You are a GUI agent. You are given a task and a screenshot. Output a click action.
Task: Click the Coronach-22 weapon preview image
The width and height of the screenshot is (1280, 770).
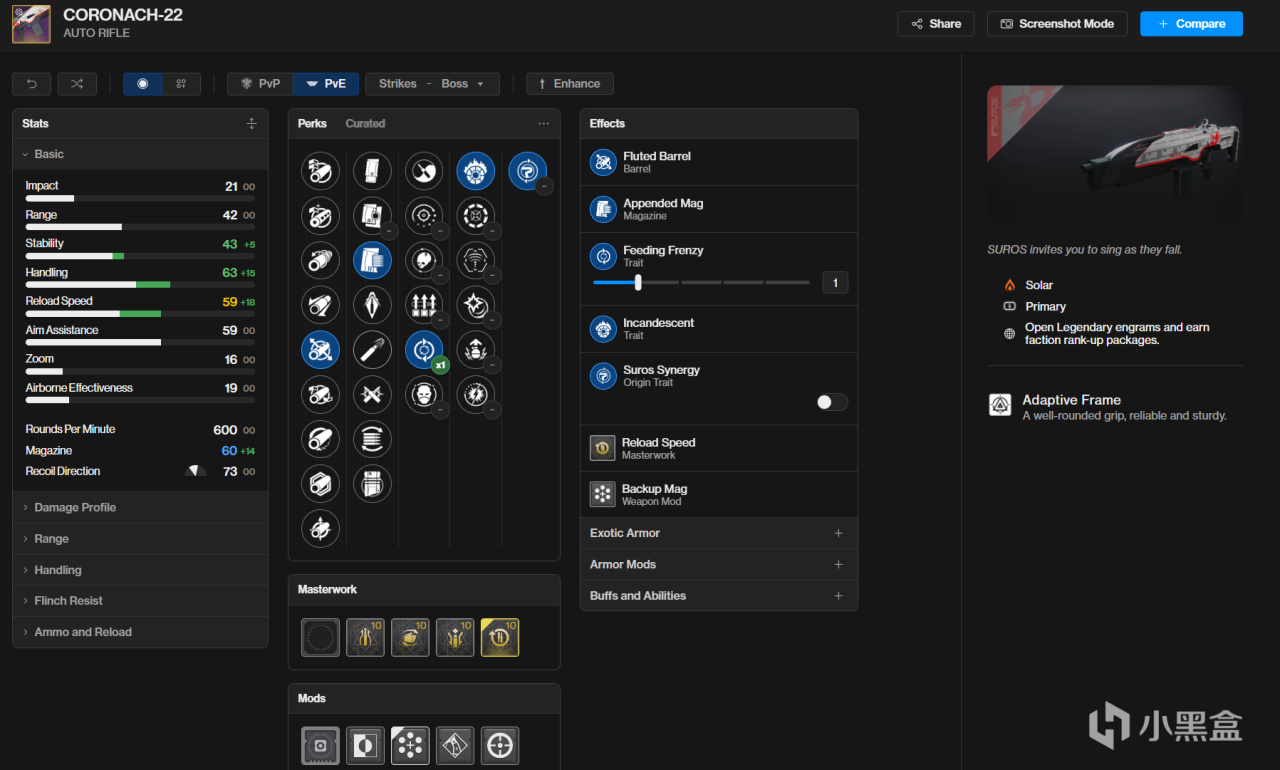point(1115,153)
